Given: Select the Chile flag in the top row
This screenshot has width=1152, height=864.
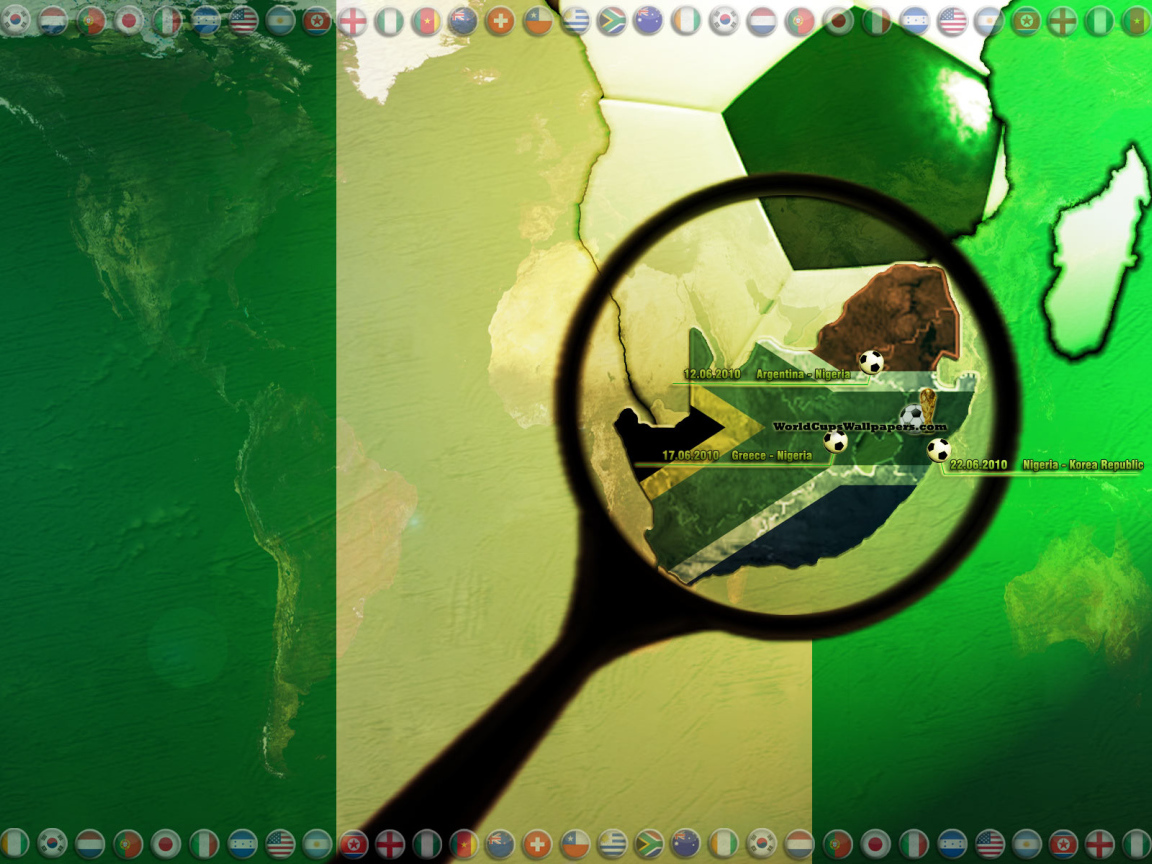Looking at the screenshot, I should (x=538, y=21).
